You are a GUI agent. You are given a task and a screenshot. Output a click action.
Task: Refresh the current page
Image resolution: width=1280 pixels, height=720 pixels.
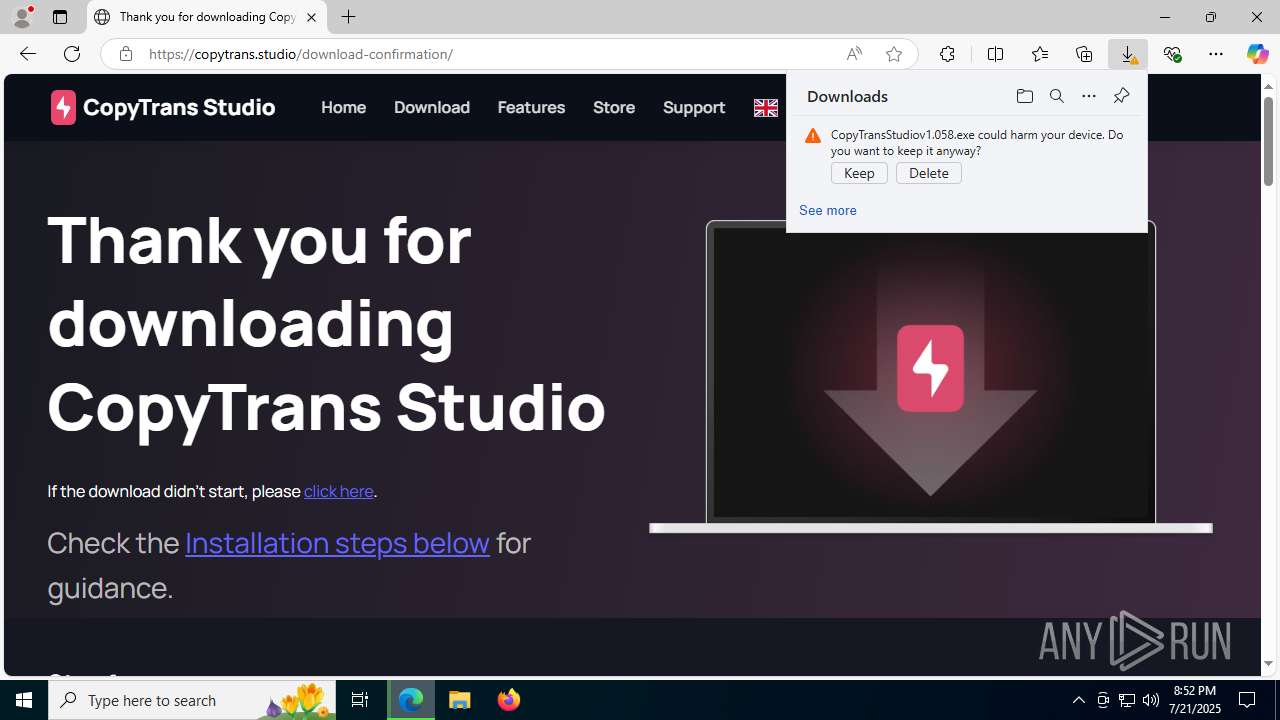tap(72, 54)
